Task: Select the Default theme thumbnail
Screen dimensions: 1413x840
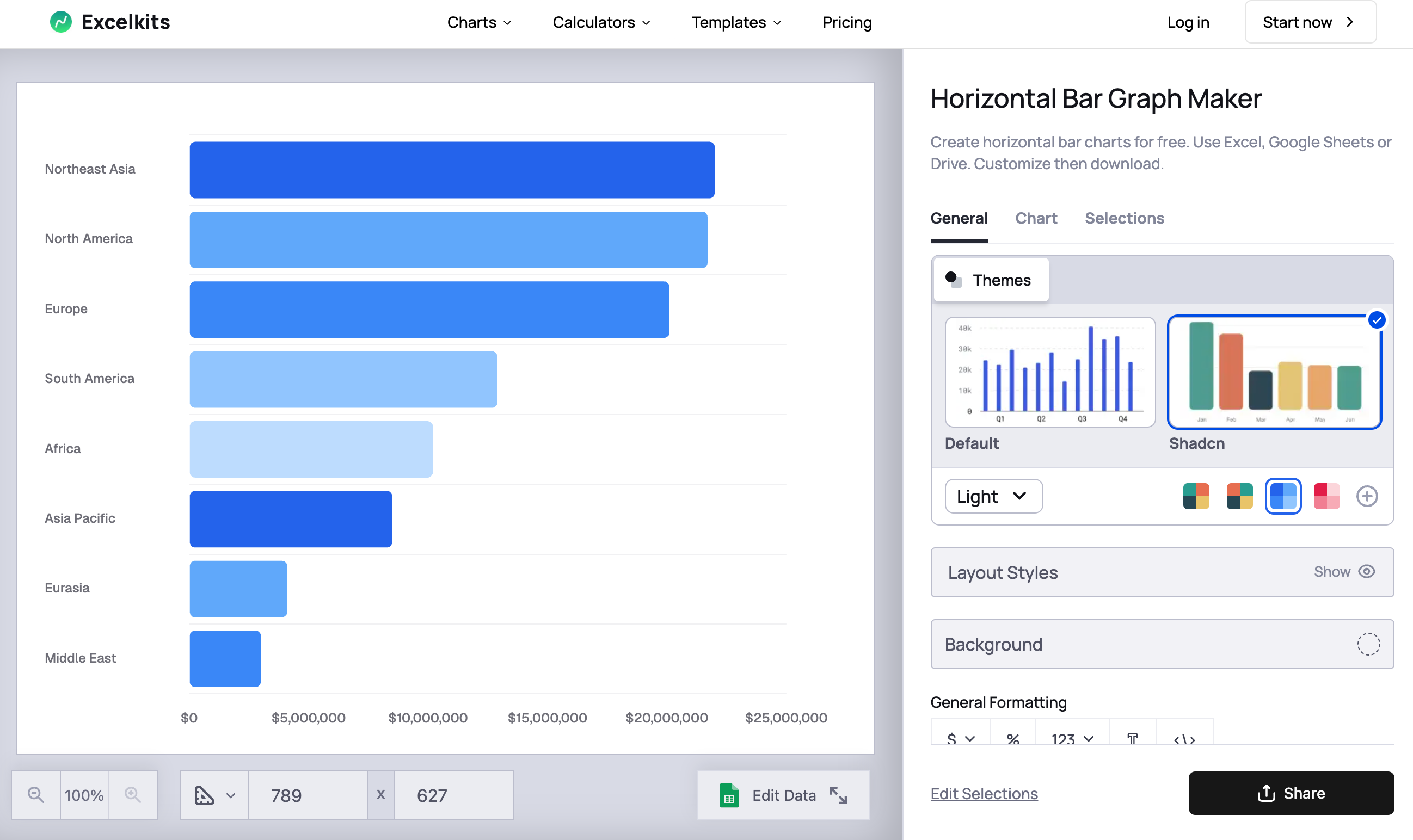Action: point(1049,372)
